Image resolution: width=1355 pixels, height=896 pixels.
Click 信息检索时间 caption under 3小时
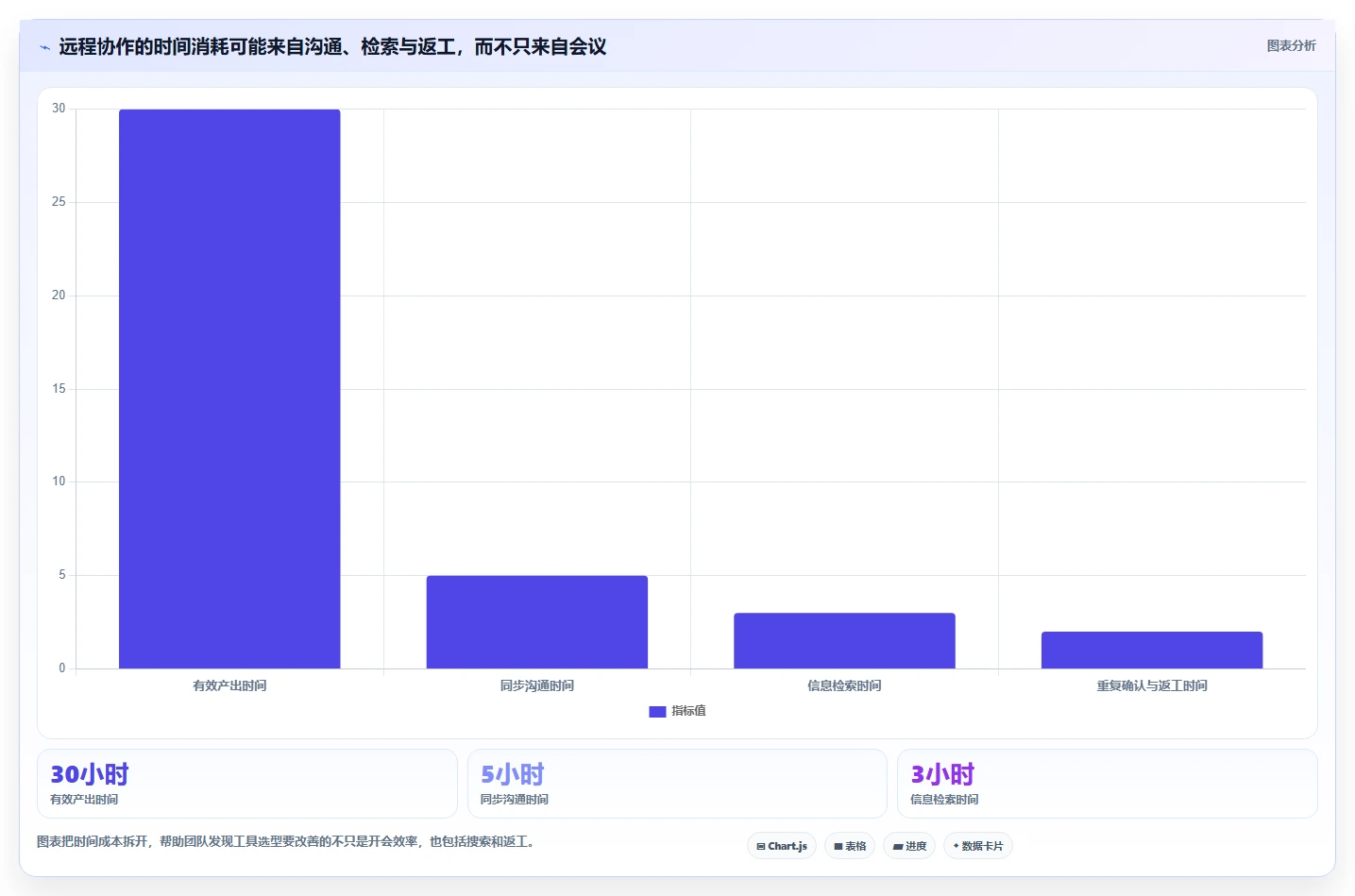(944, 800)
